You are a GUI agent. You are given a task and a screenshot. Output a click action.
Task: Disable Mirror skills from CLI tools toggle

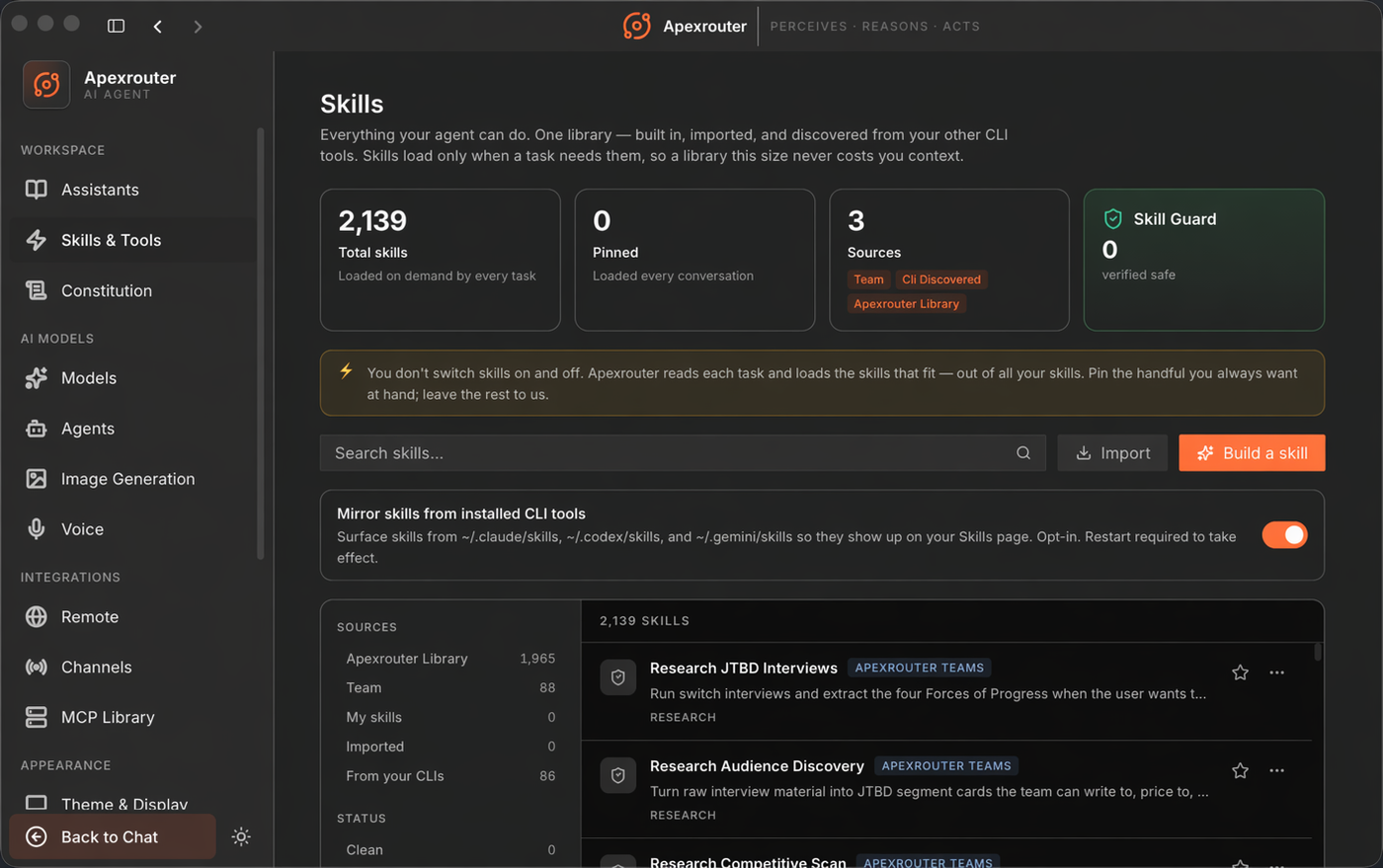click(1284, 535)
